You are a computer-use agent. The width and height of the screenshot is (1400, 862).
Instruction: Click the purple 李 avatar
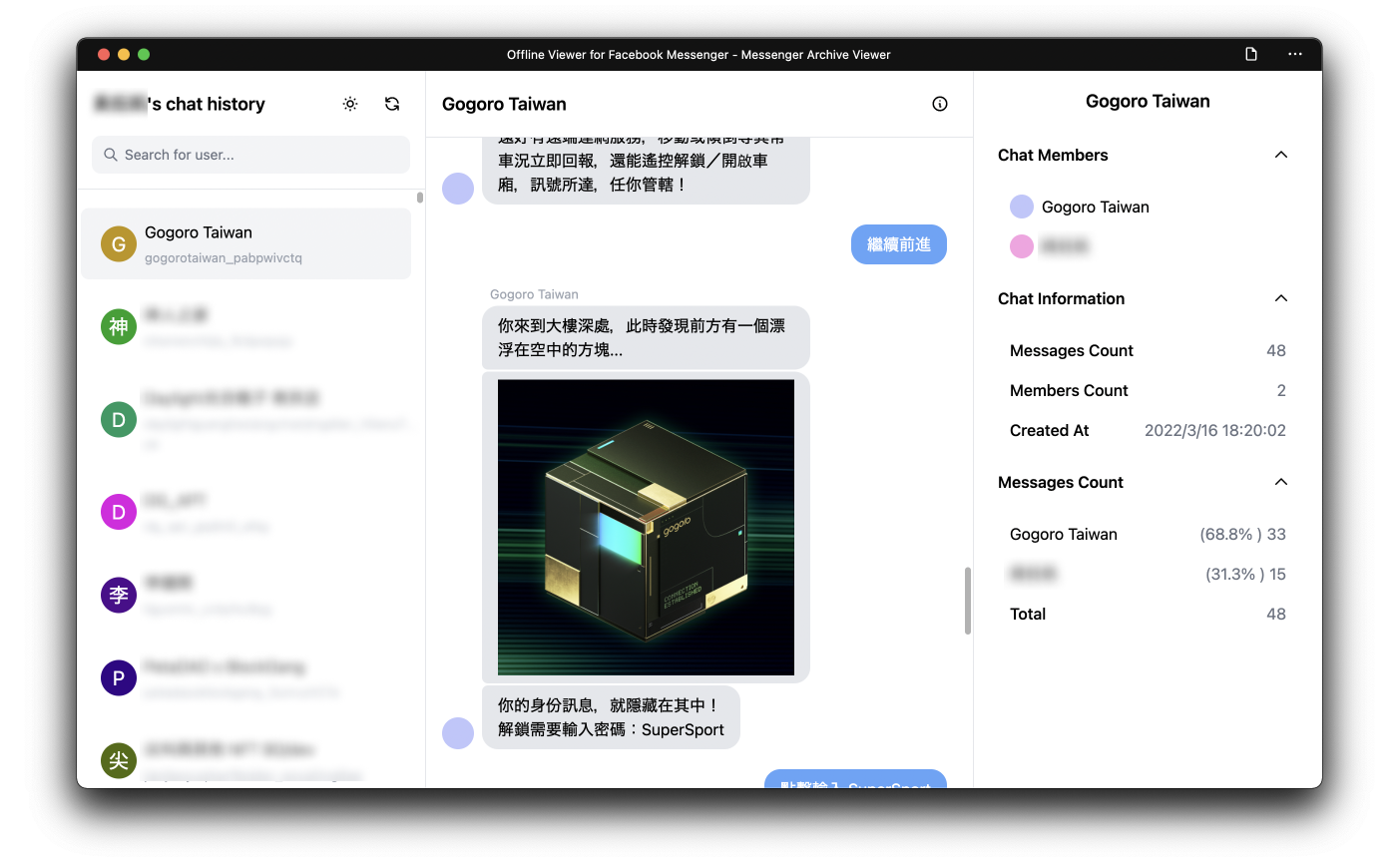tap(119, 595)
